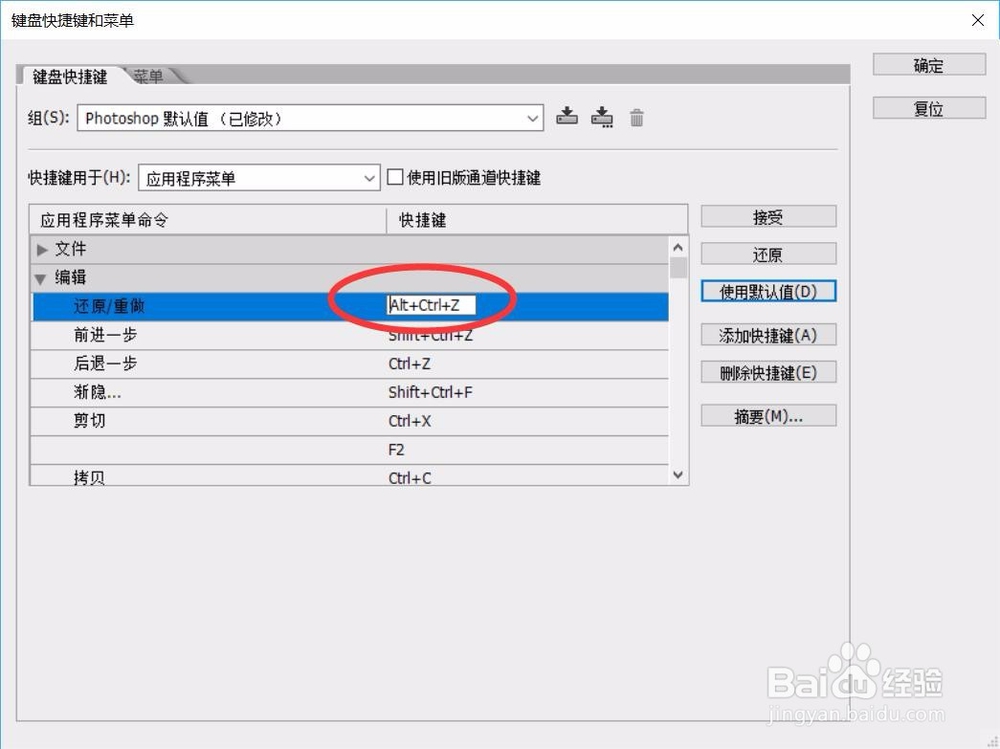Viewport: 1000px width, 749px height.
Task: Open the 快捷键用于(H) dropdown
Action: tap(370, 177)
